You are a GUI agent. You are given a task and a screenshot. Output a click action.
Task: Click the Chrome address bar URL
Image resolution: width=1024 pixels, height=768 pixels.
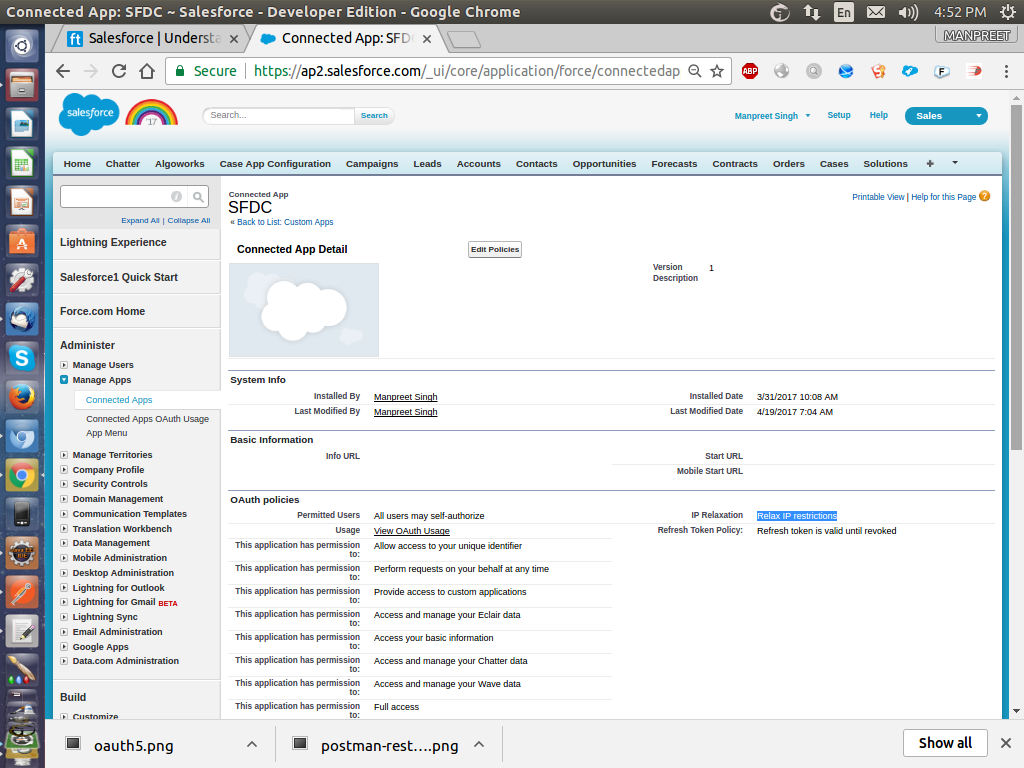[x=466, y=71]
